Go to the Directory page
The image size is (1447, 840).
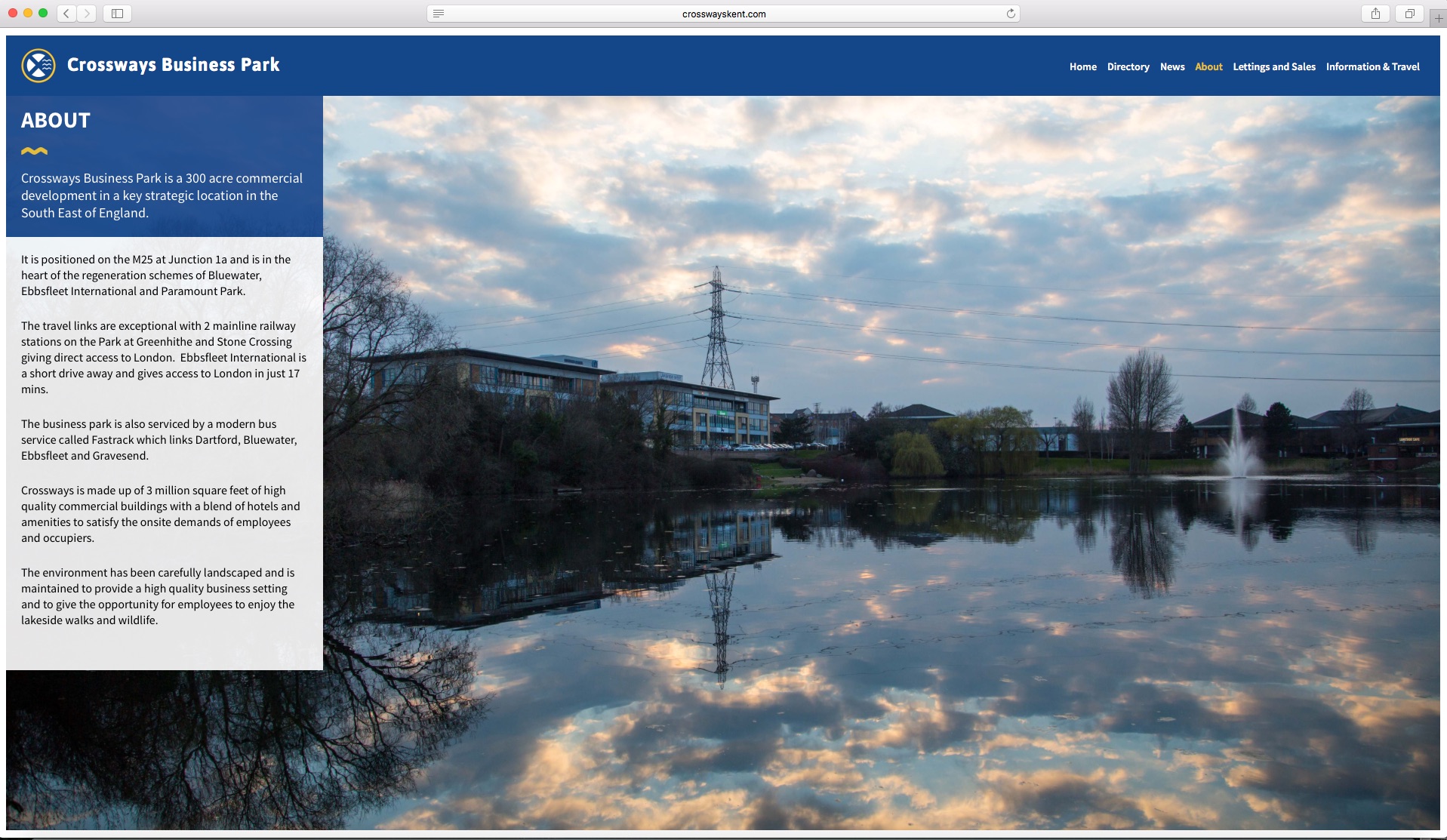[1128, 67]
